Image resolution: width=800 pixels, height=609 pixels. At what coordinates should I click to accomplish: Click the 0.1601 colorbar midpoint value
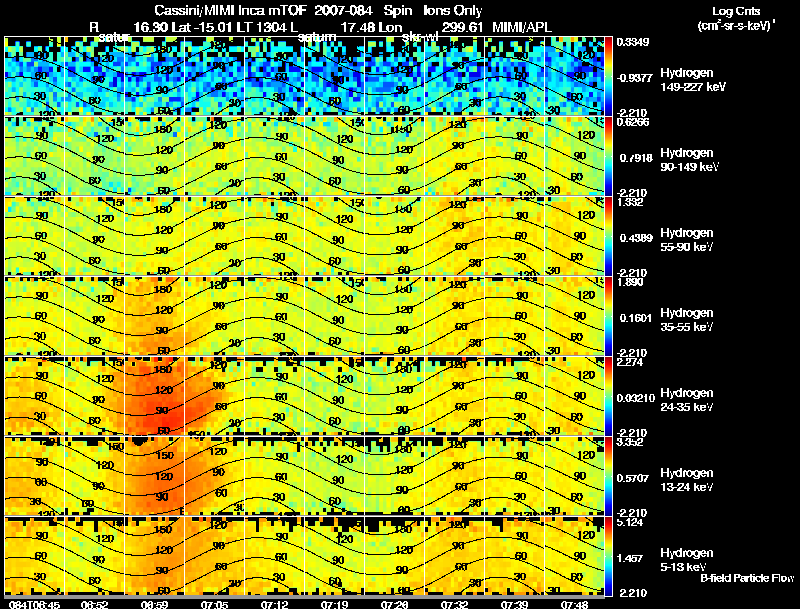[x=636, y=318]
